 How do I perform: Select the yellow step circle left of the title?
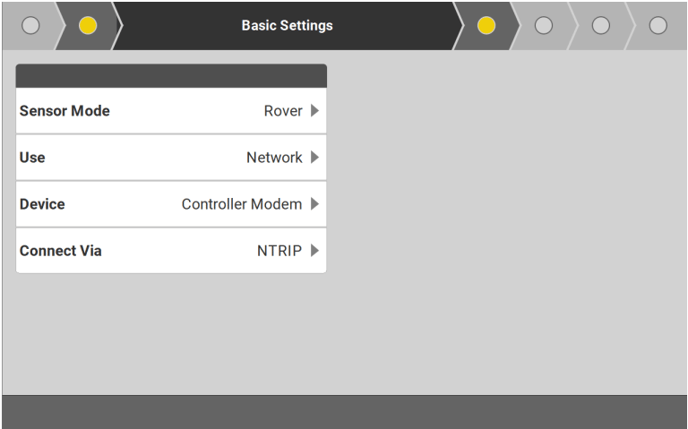tap(87, 25)
